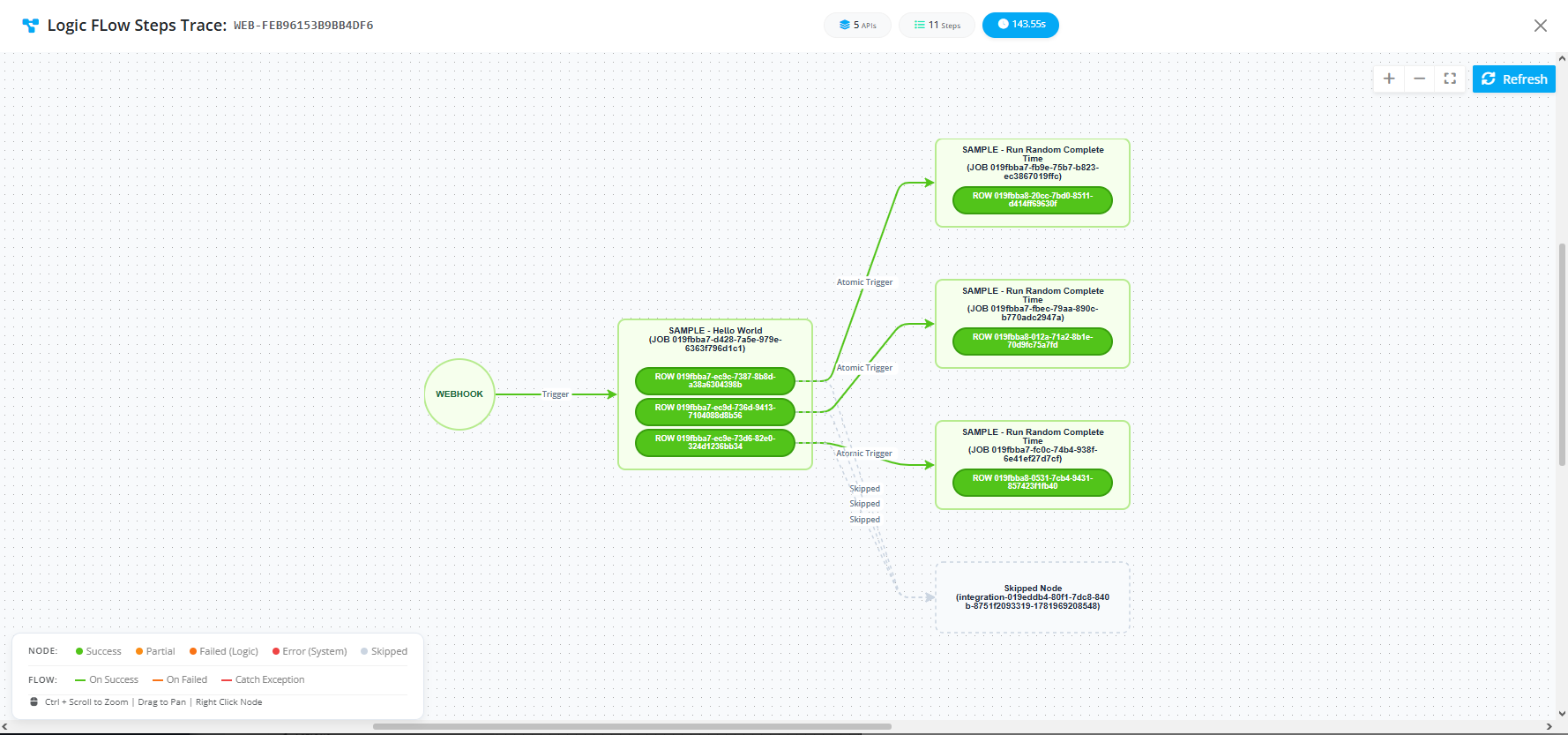Click the Trigger edge label
Screen dimensions: 1568x735
click(x=556, y=394)
